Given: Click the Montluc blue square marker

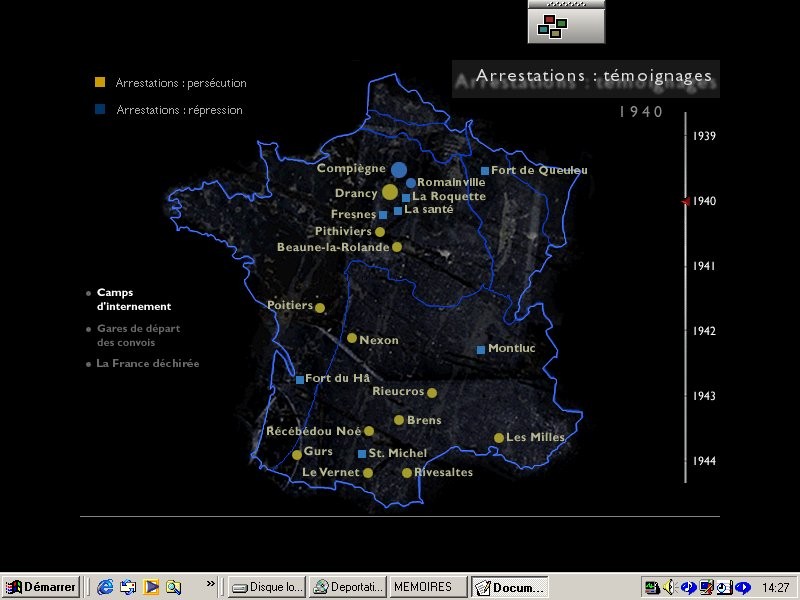Looking at the screenshot, I should (481, 349).
